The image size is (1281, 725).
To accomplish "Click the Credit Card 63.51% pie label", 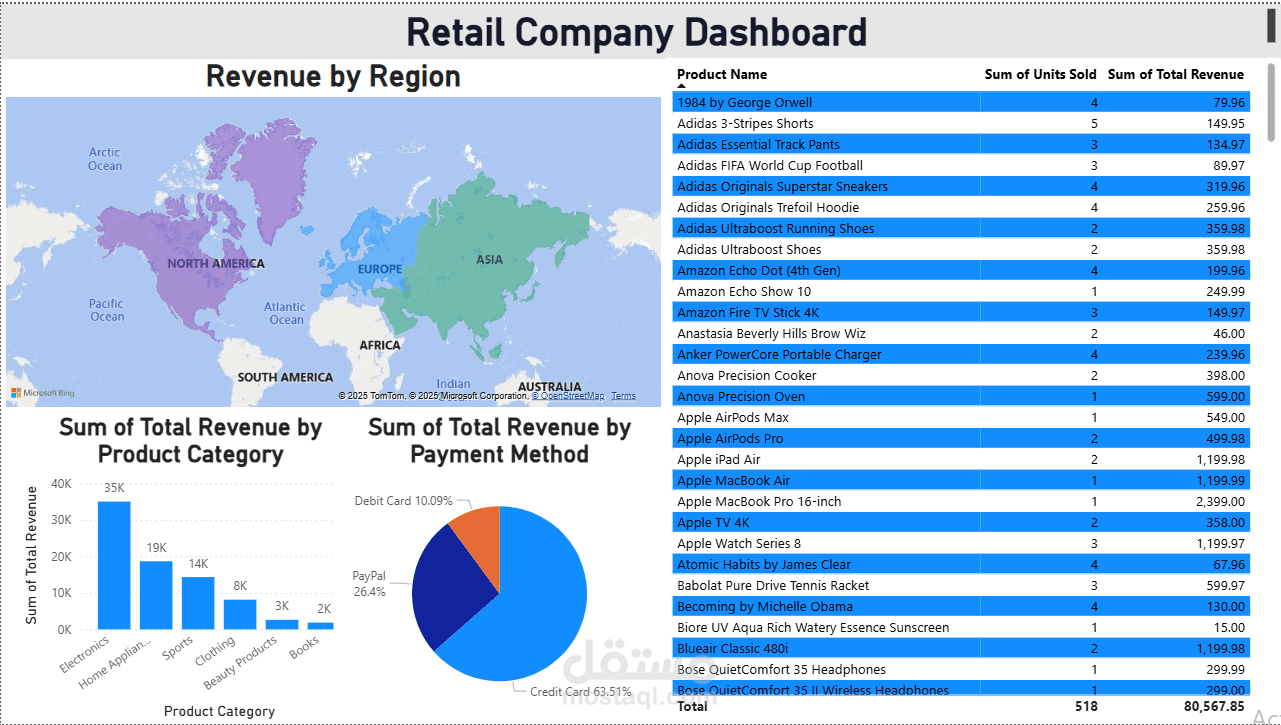I will pos(581,691).
